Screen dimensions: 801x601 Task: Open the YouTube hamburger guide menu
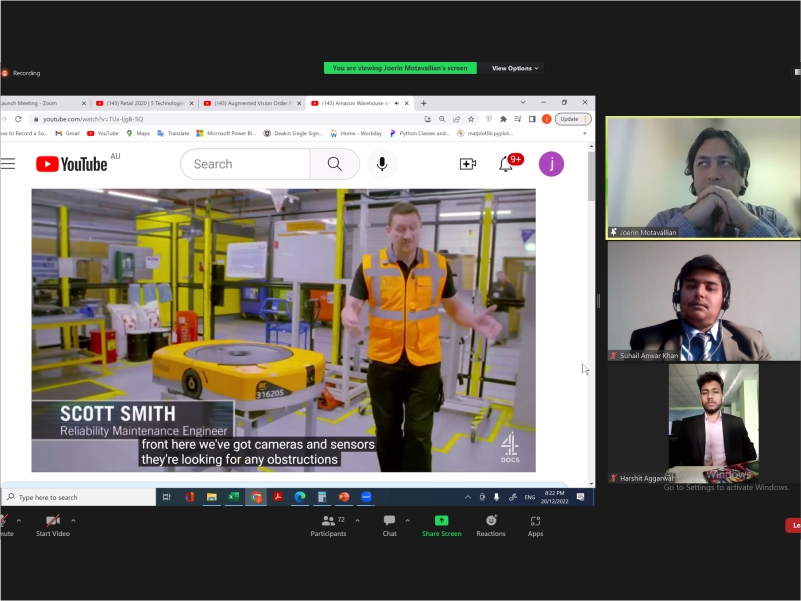8,164
